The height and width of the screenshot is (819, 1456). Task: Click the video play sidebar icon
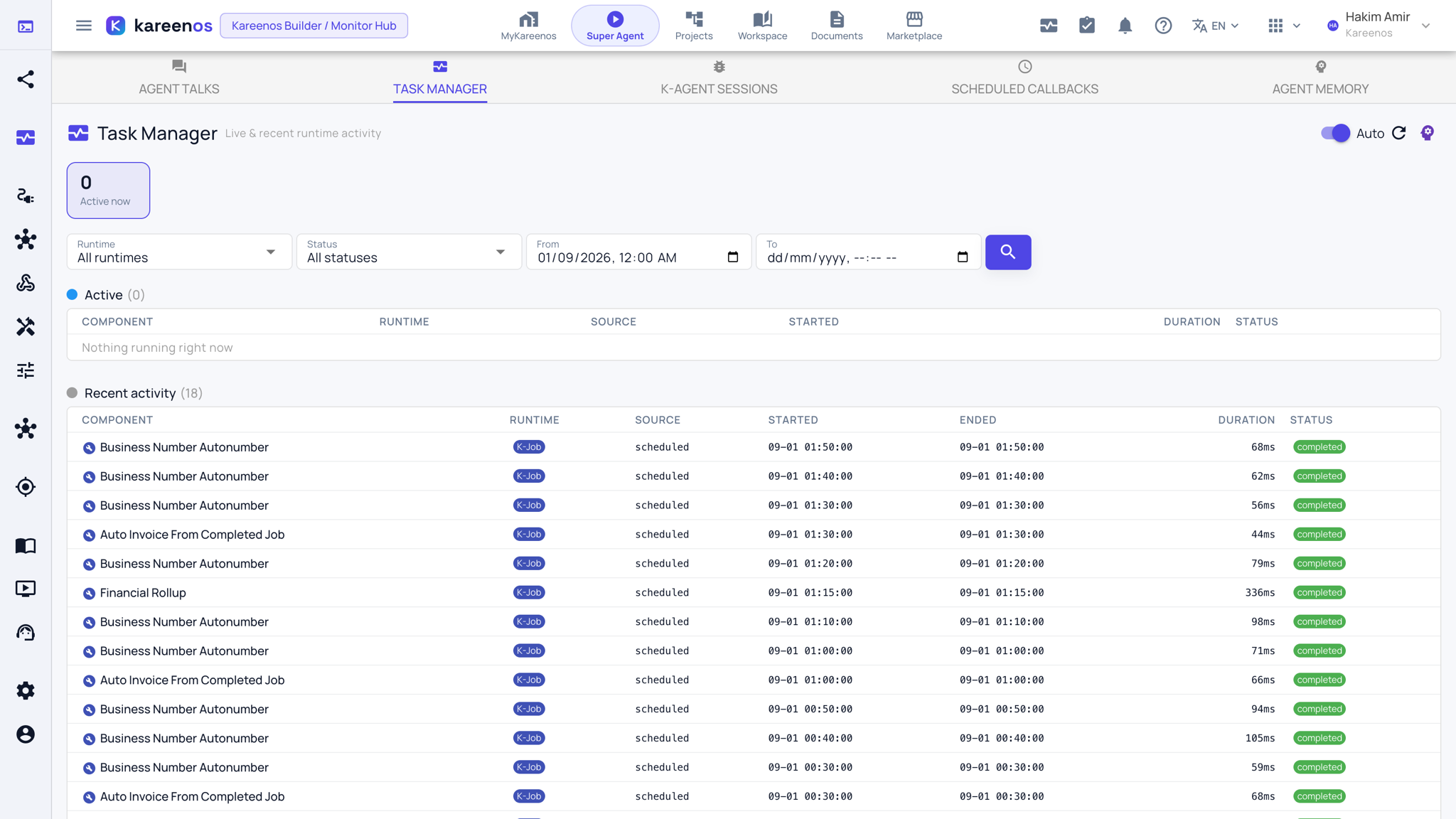coord(26,589)
